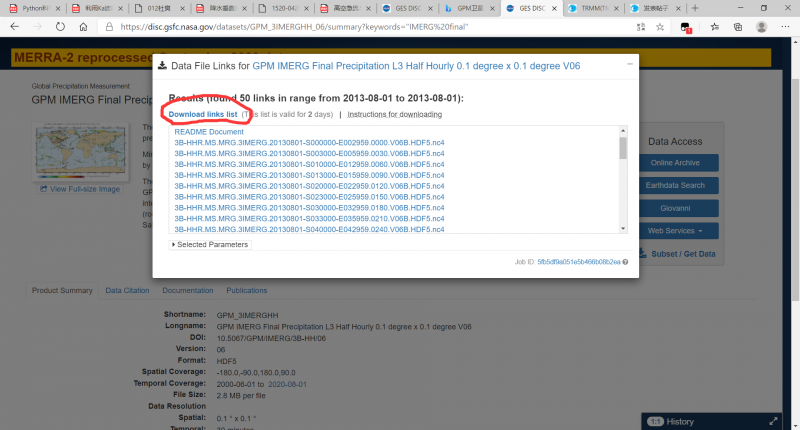Open the browser home page
The width and height of the screenshot is (800, 430).
click(x=83, y=27)
